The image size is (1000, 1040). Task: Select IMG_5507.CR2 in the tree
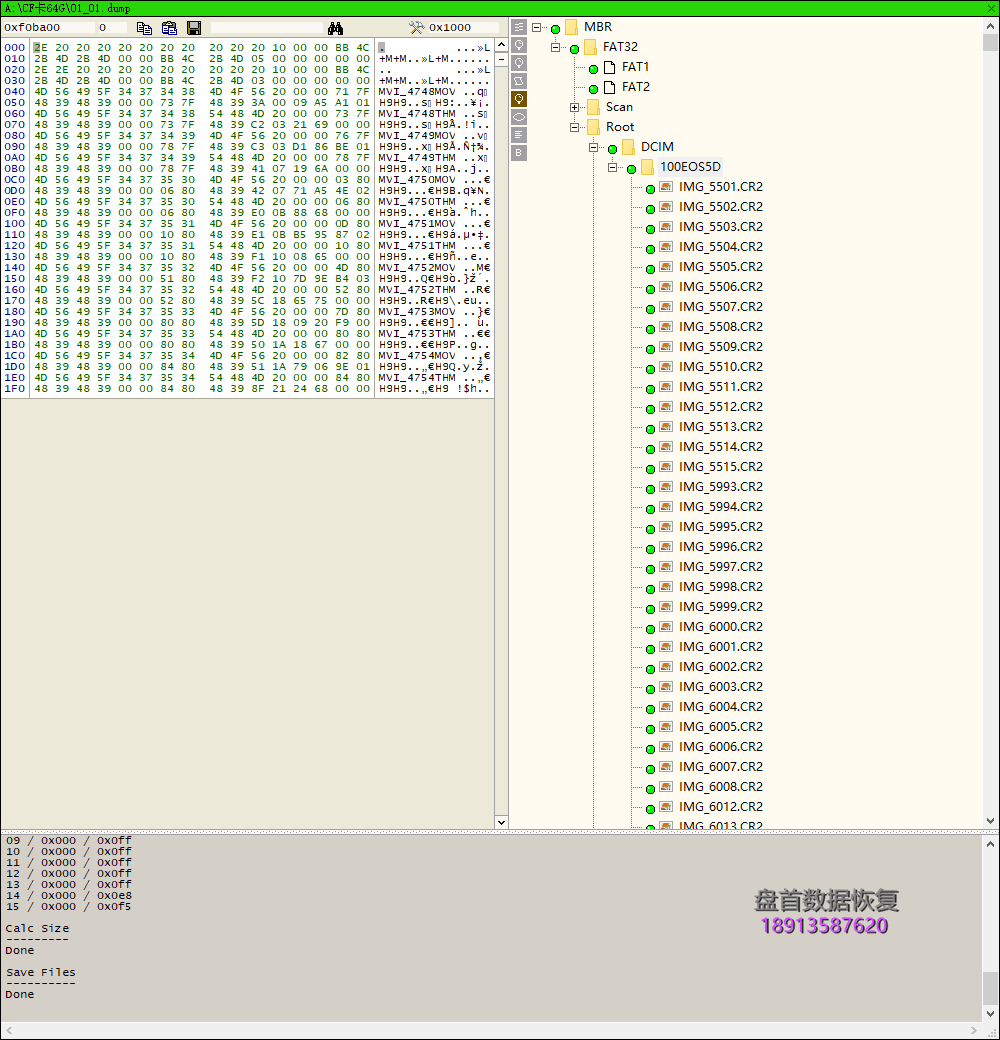[x=721, y=307]
